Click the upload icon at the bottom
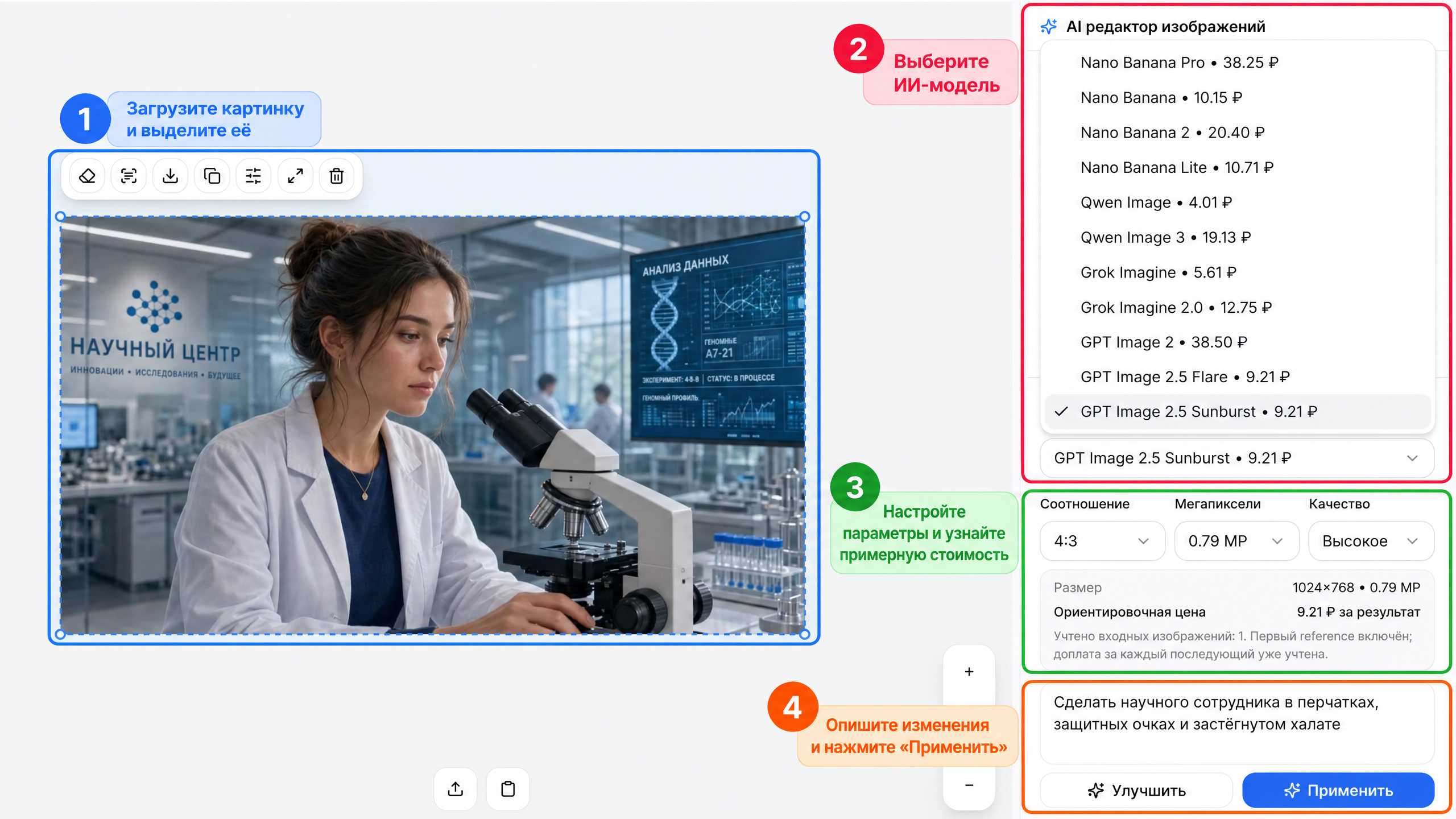Image resolution: width=1456 pixels, height=819 pixels. coord(456,789)
